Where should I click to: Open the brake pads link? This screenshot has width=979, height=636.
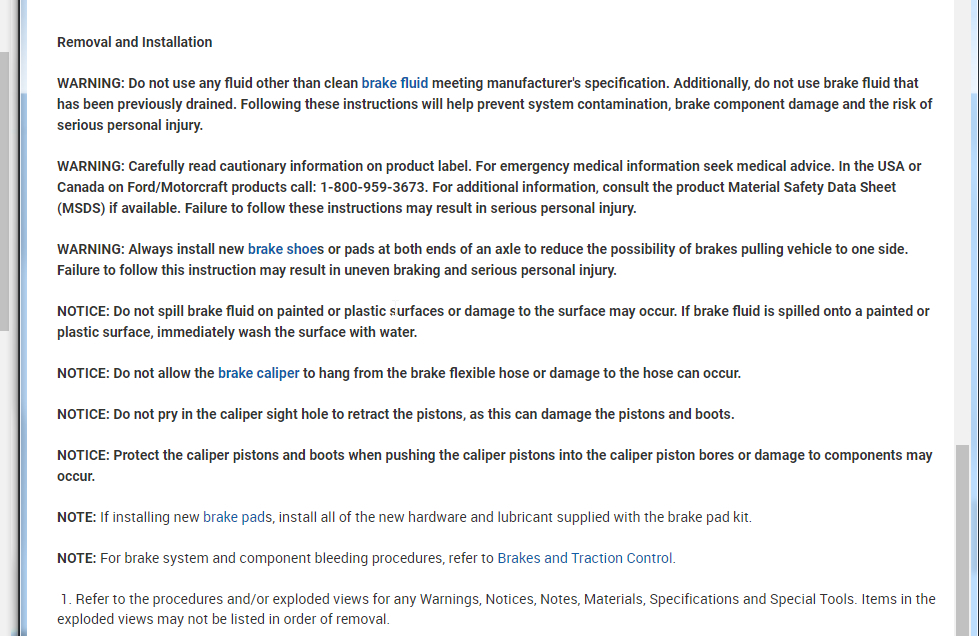(237, 517)
